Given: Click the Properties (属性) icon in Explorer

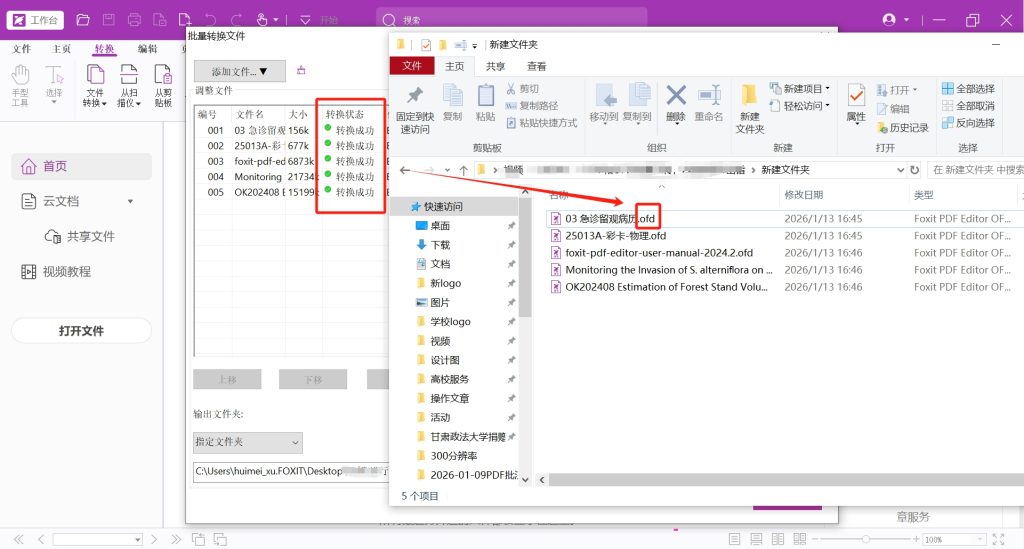Looking at the screenshot, I should 856,102.
